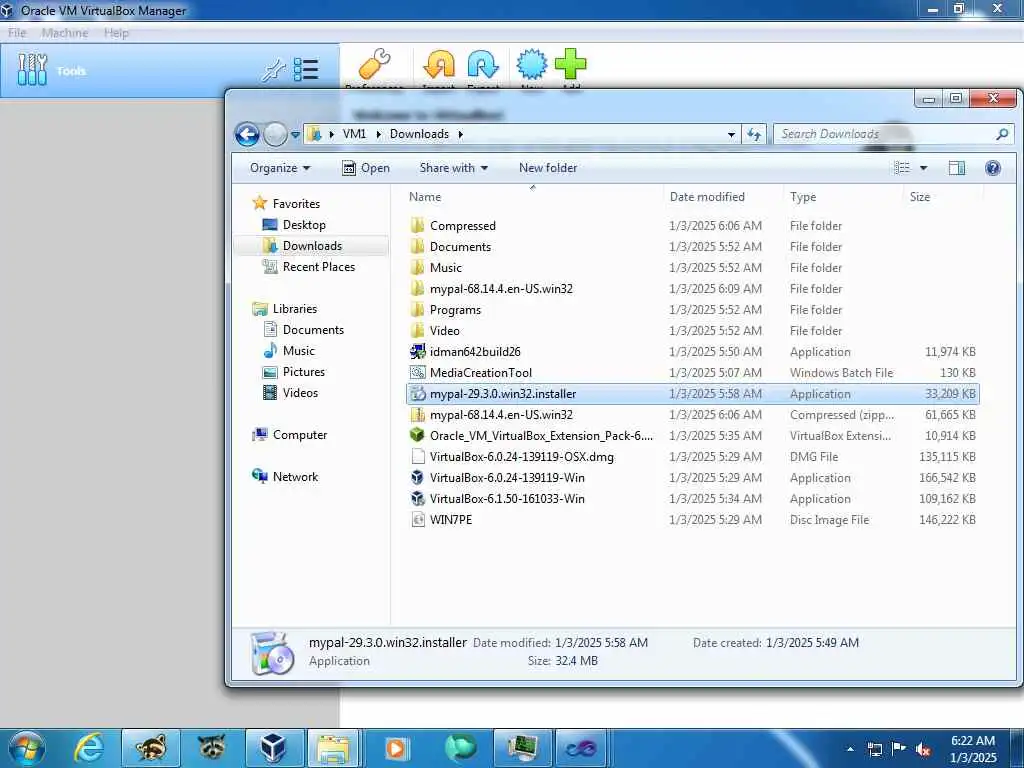Image resolution: width=1024 pixels, height=768 pixels.
Task: Click the network tray icon
Action: pyautogui.click(x=874, y=749)
